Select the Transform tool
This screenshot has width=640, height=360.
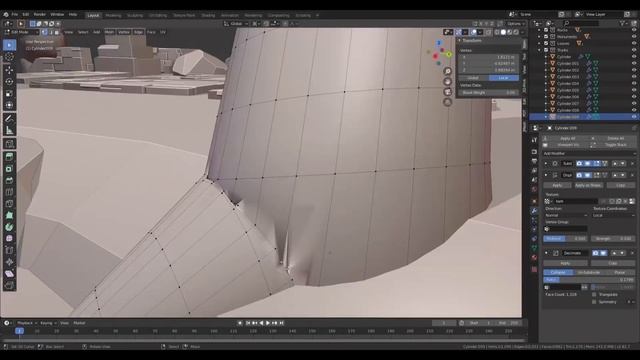coord(9,105)
